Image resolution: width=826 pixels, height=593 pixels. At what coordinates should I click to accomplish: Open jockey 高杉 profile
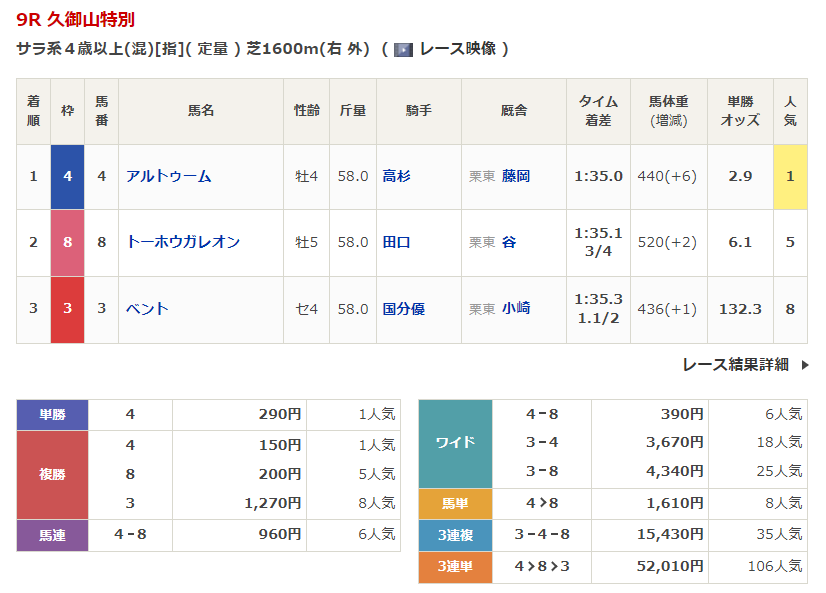(x=396, y=176)
